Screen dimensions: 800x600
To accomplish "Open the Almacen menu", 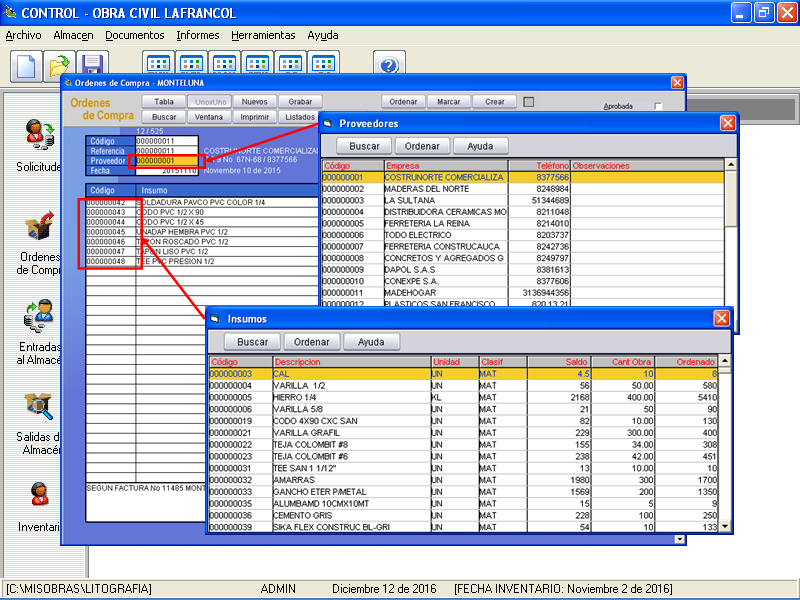I will pos(73,35).
